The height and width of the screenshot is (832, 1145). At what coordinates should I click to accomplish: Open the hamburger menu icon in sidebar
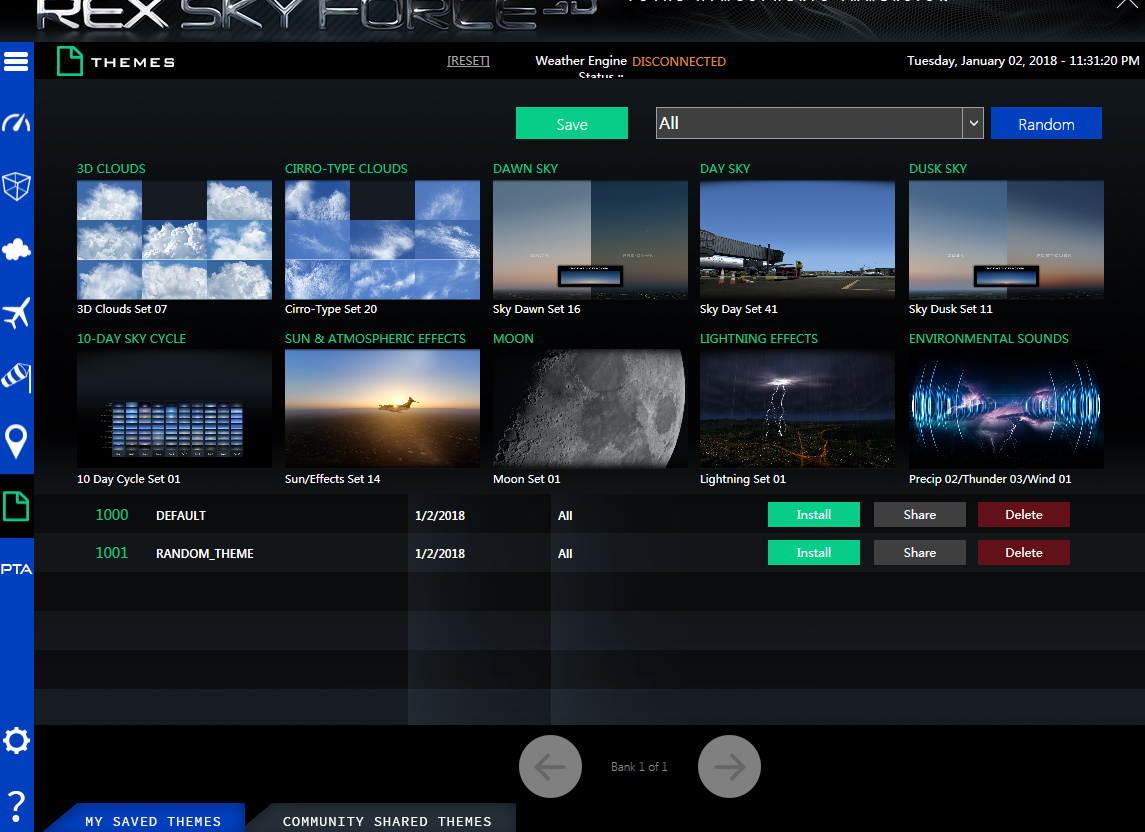tap(16, 61)
